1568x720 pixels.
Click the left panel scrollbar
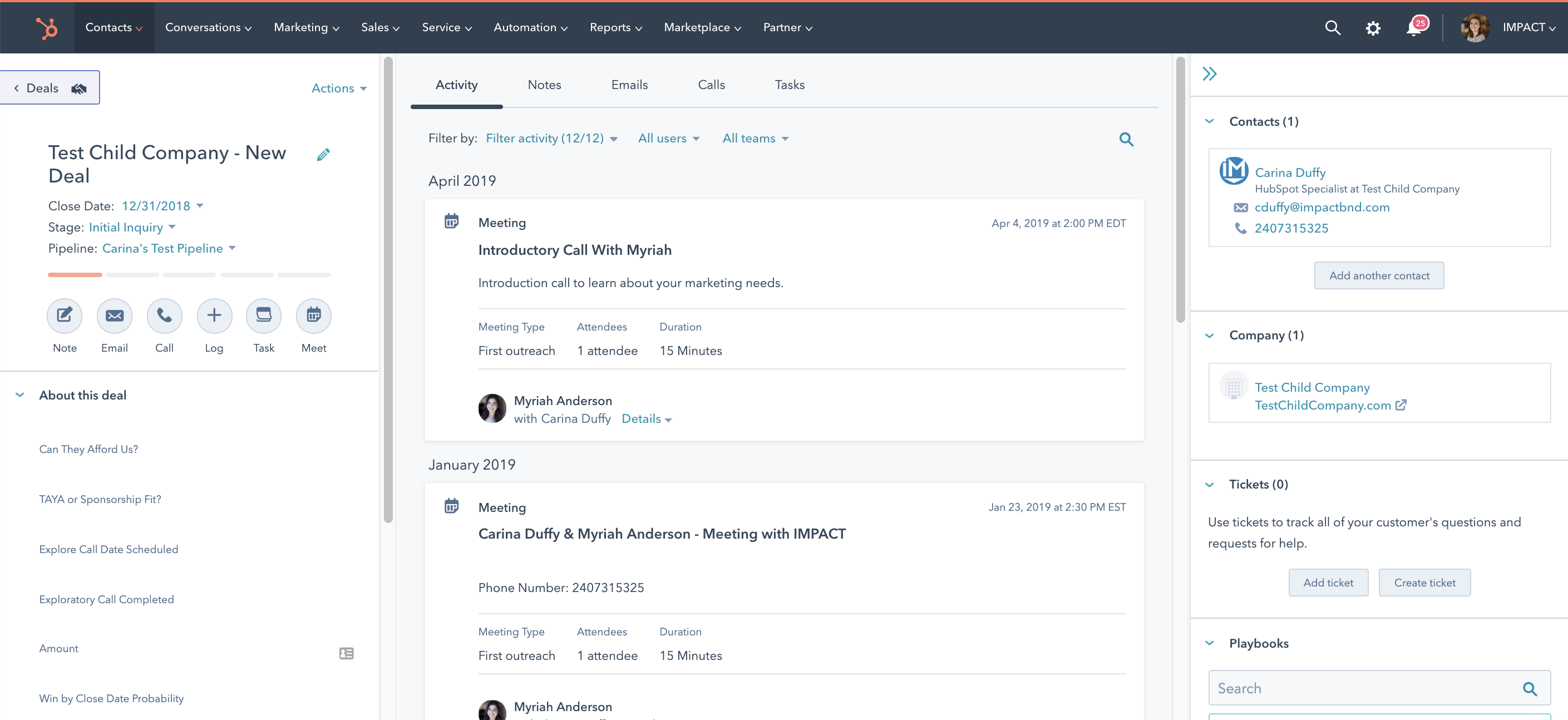tap(388, 289)
